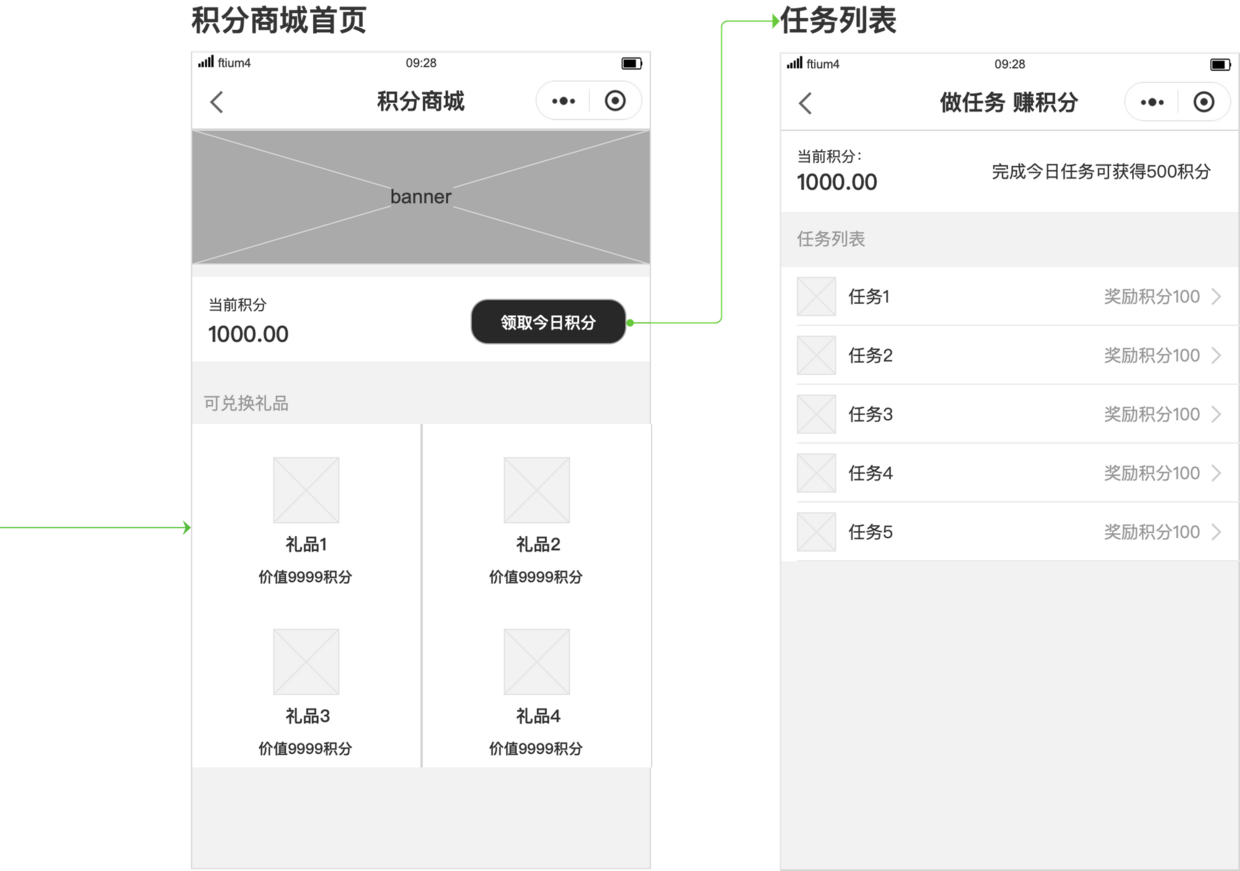
Task: Tap the circular close-target icon in 做任务 赚积分 header
Action: pos(1205,102)
